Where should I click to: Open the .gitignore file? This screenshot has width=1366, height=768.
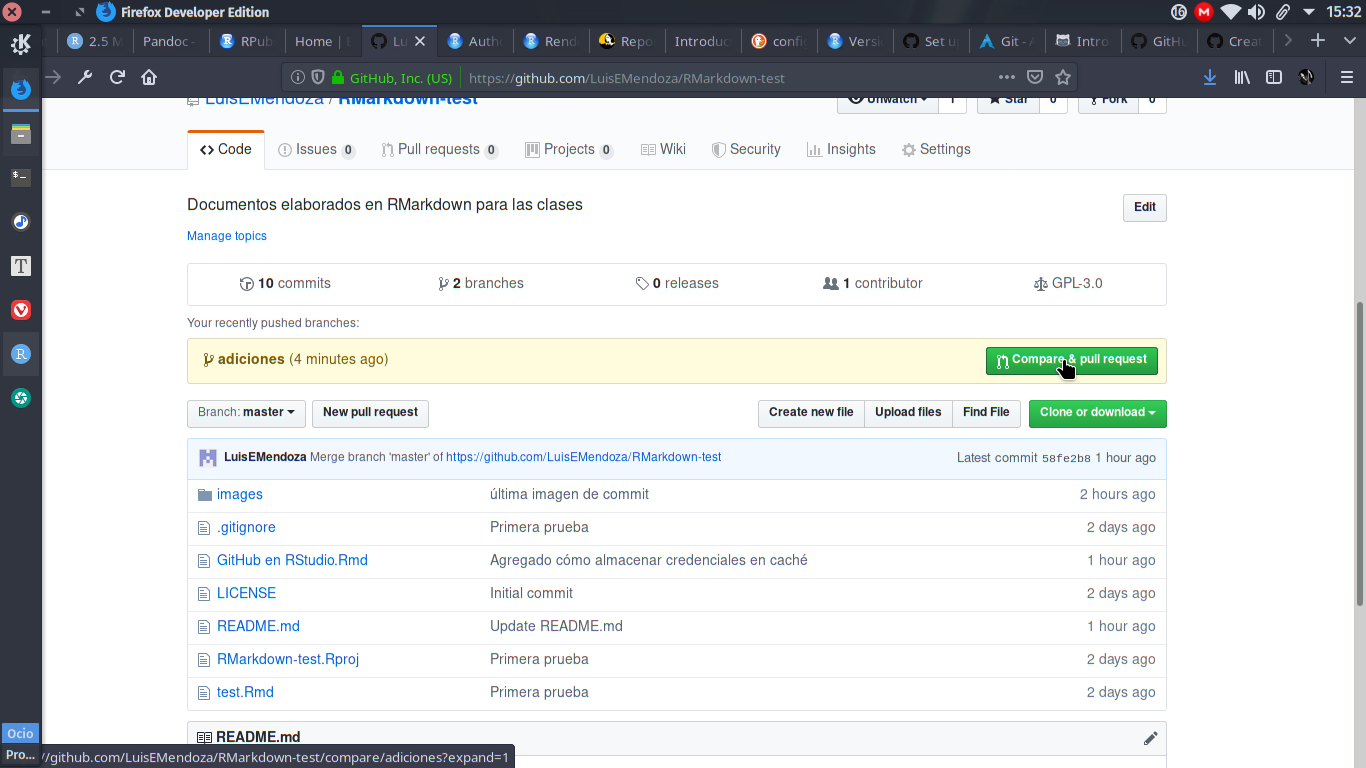(246, 527)
